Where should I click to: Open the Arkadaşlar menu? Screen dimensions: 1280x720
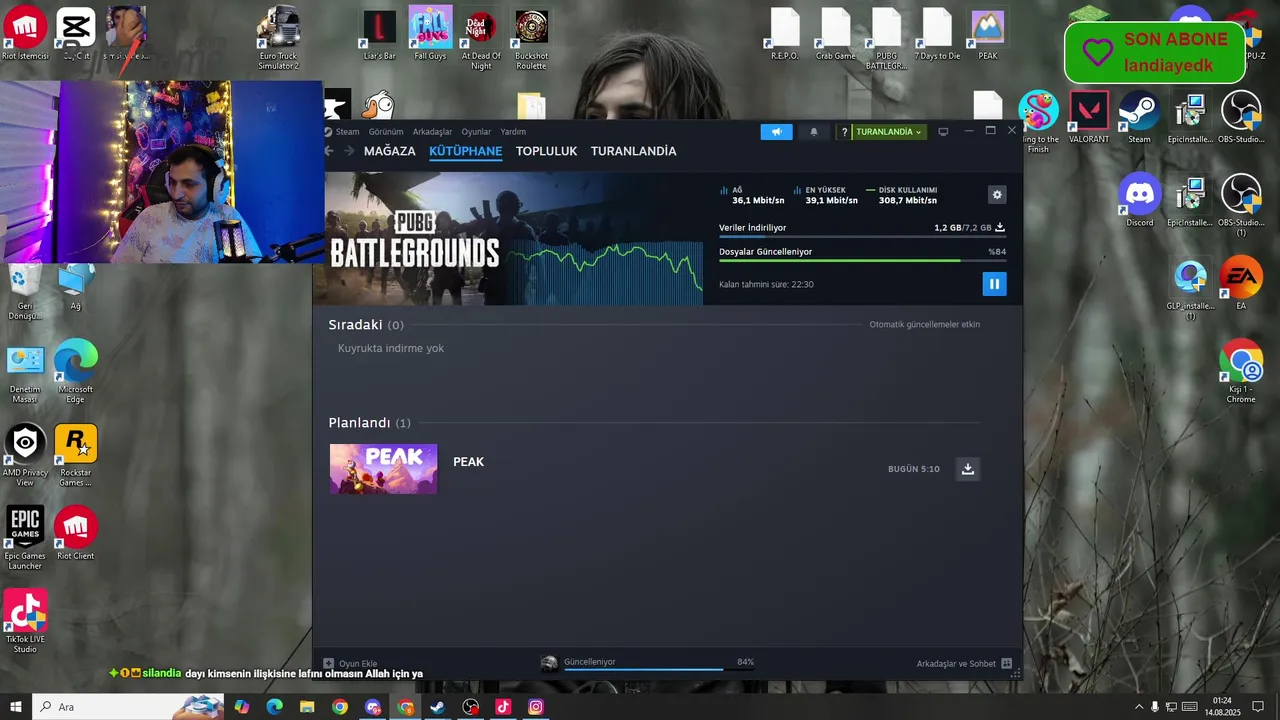(x=432, y=132)
